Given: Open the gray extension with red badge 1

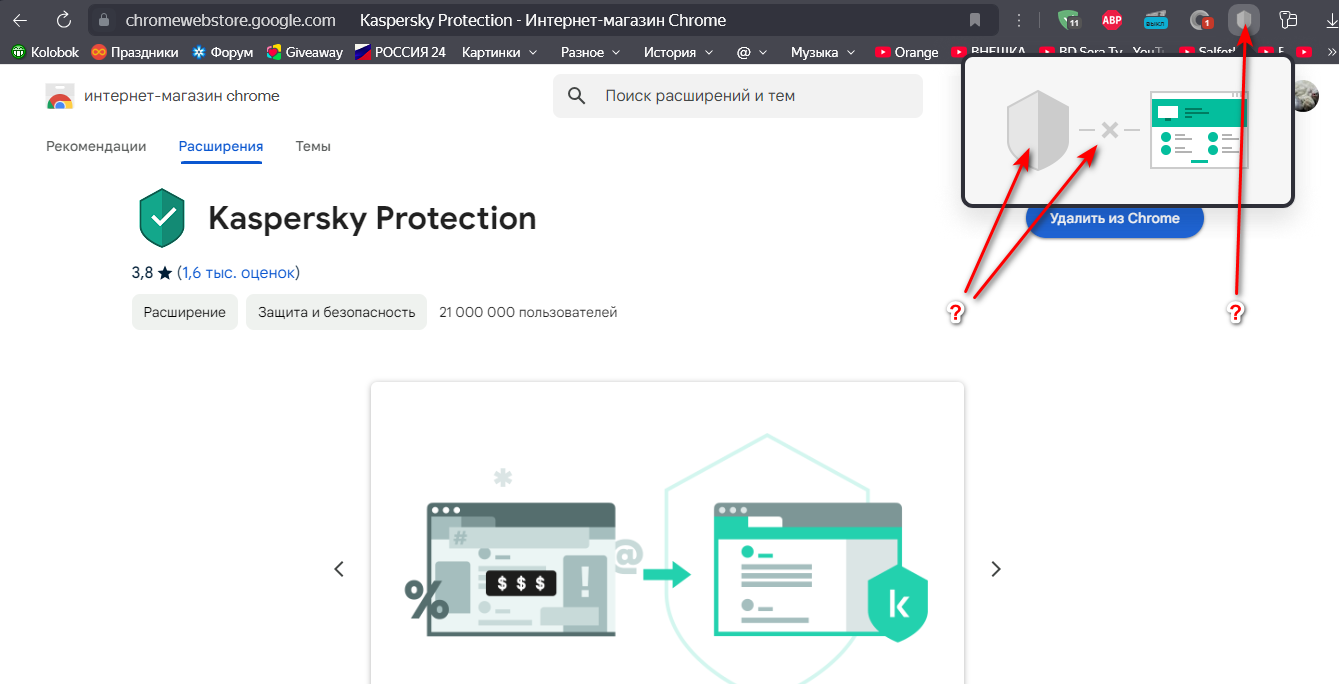Looking at the screenshot, I should point(1200,20).
